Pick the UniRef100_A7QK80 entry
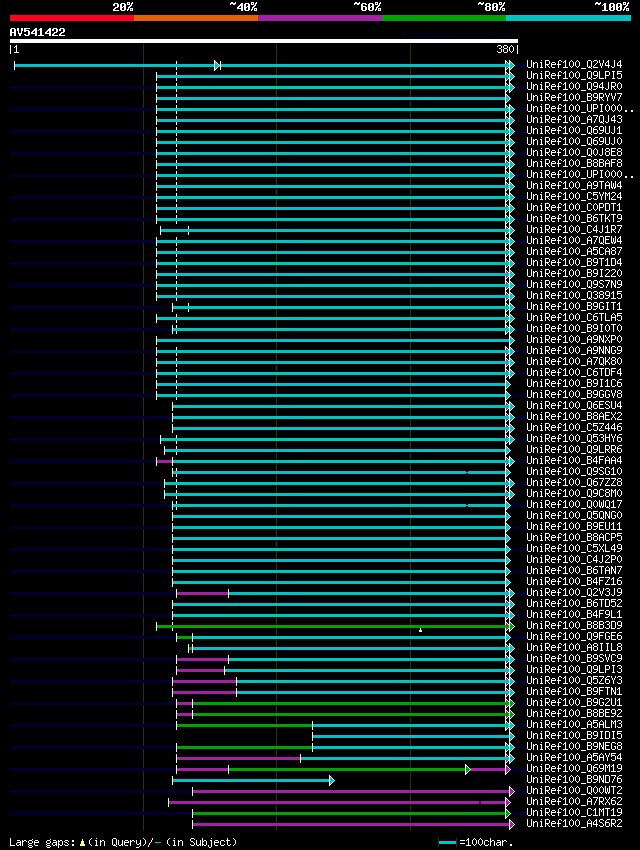Screen dimensions: 640x850 click(x=574, y=362)
